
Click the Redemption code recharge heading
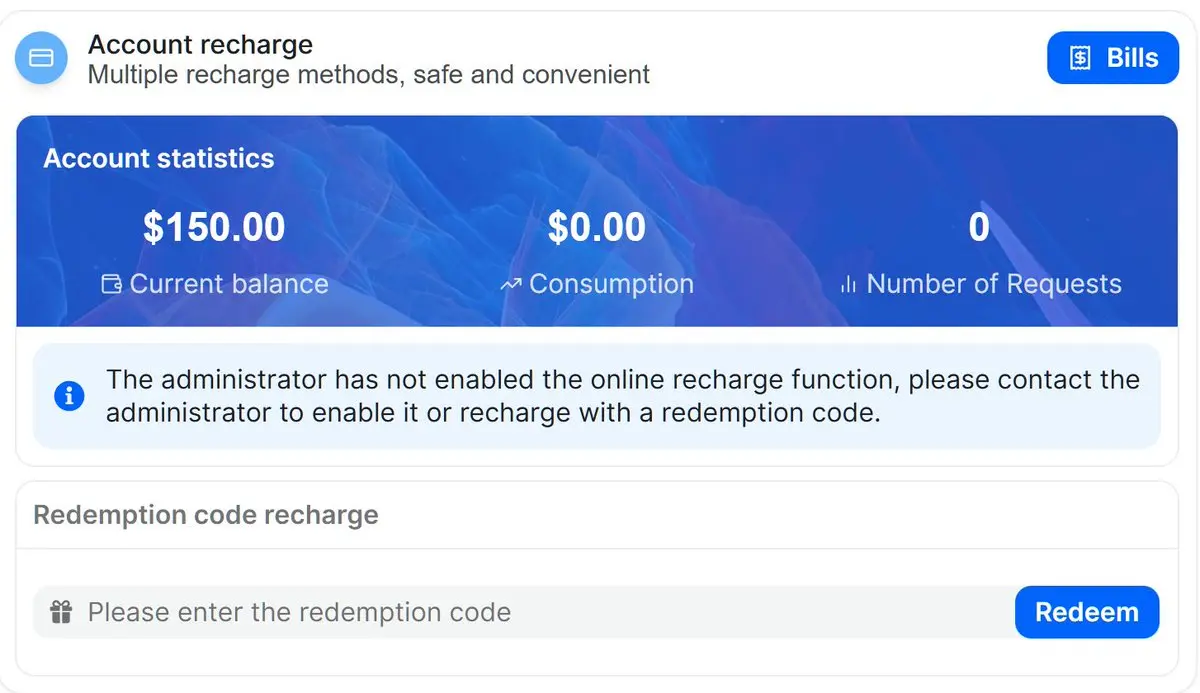[x=206, y=515]
